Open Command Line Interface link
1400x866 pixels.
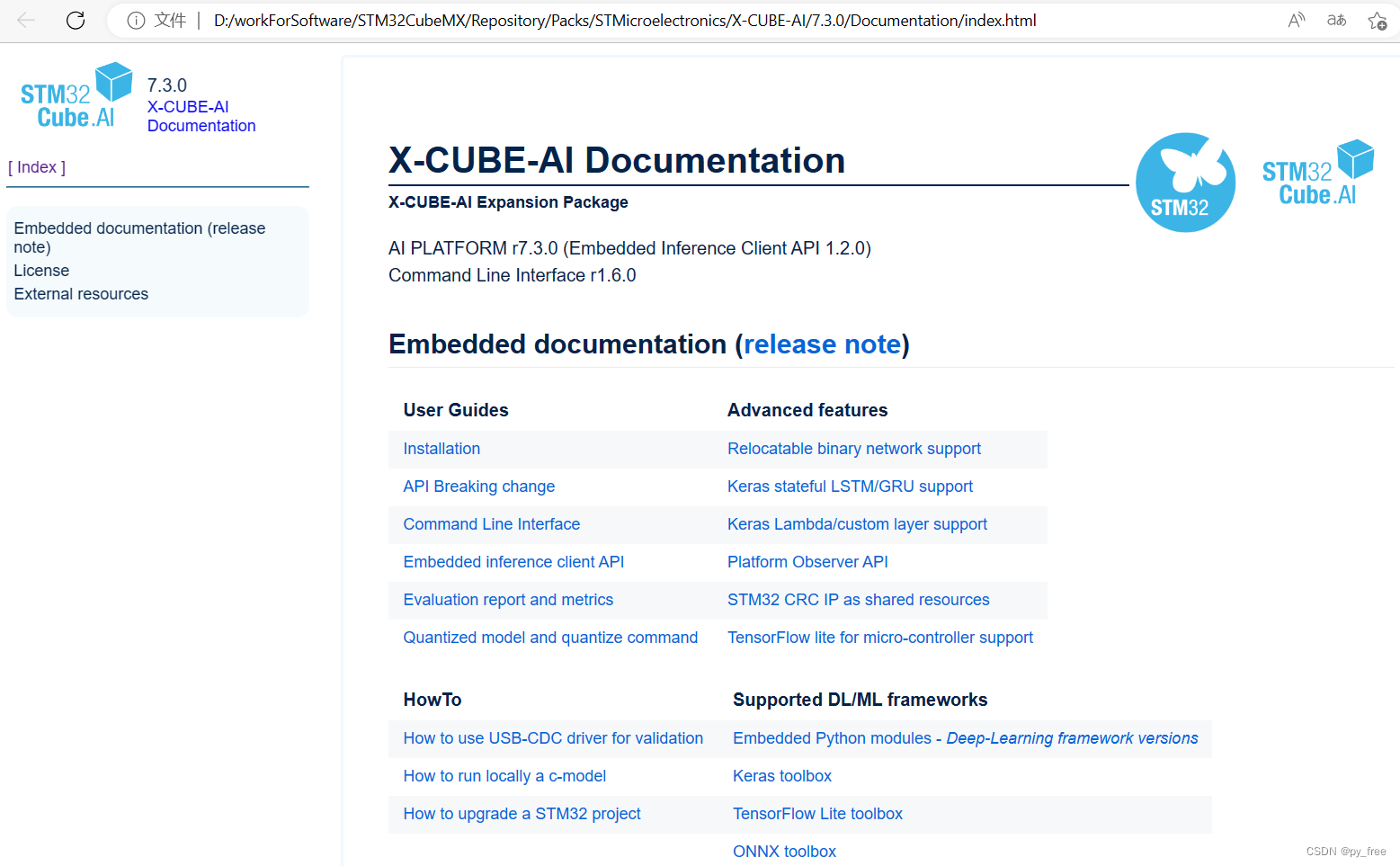[492, 524]
